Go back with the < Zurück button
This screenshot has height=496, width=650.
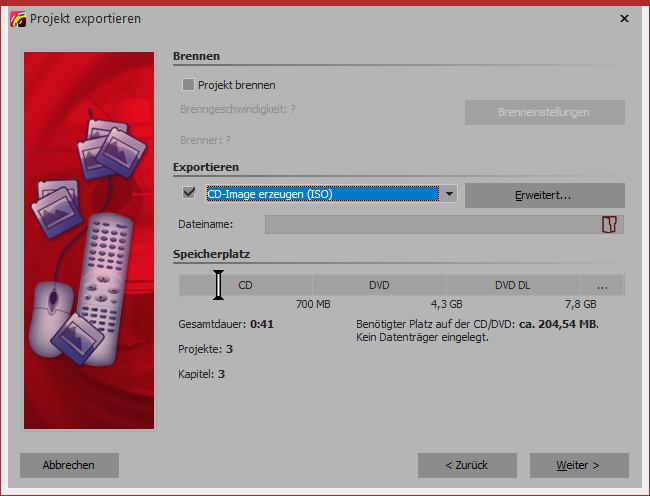[x=467, y=465]
